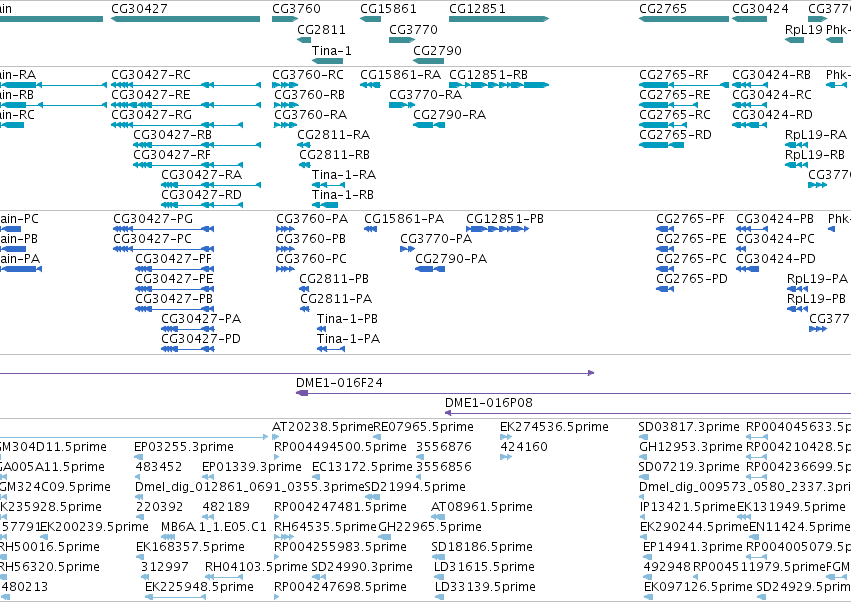Select the EC13172.5prime EST label
The image size is (851, 602).
pyautogui.click(x=363, y=467)
